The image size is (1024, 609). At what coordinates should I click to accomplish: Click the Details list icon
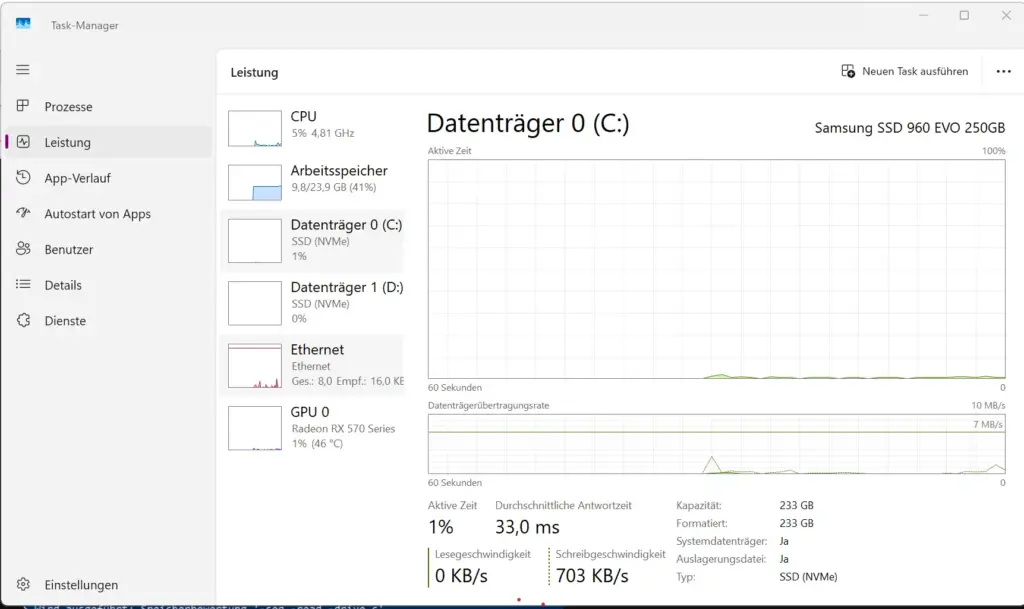pyautogui.click(x=23, y=285)
